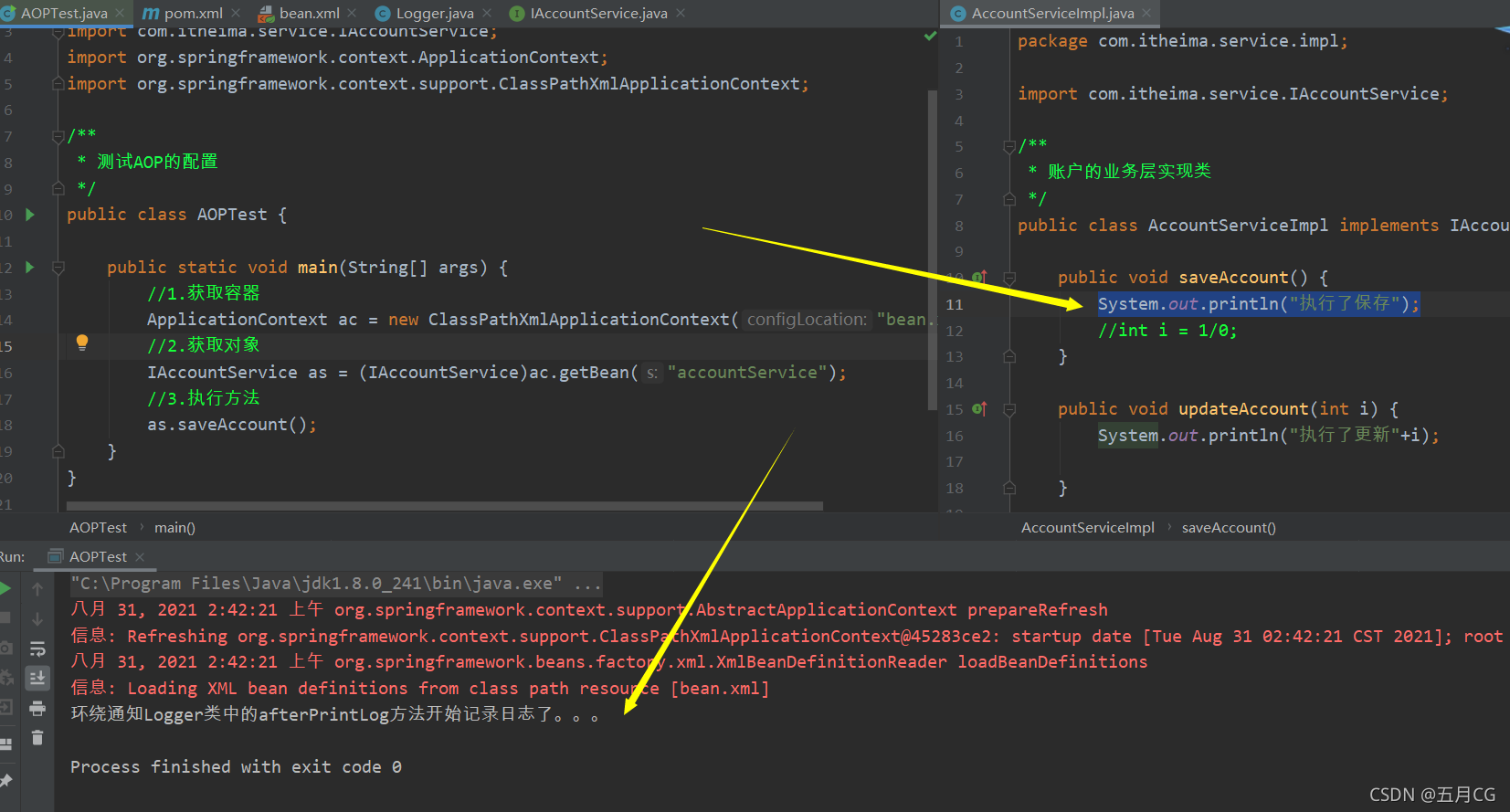
Task: Click on "accountService" string in getBean call
Action: [x=747, y=373]
